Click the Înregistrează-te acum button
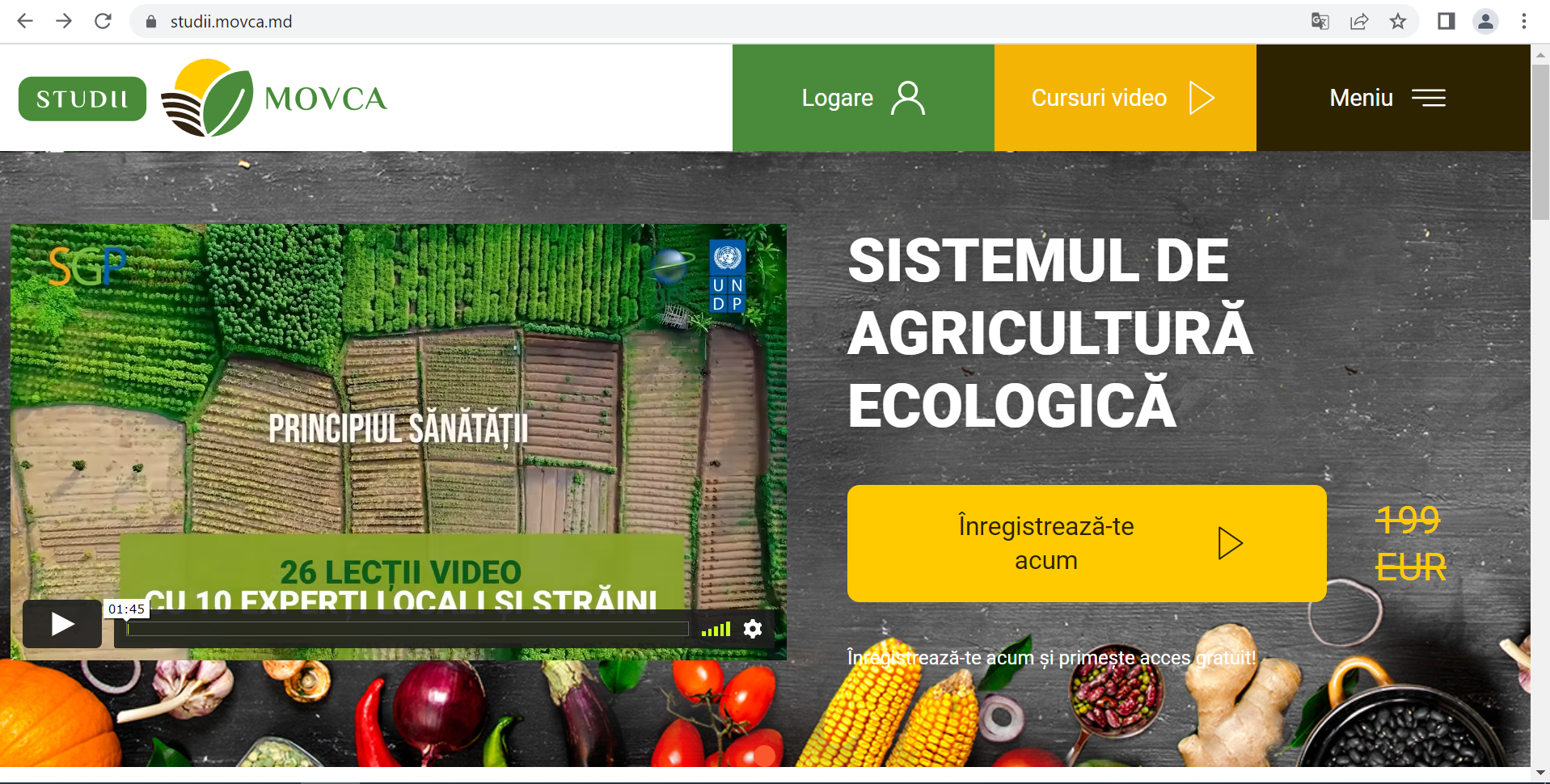 [x=1086, y=543]
